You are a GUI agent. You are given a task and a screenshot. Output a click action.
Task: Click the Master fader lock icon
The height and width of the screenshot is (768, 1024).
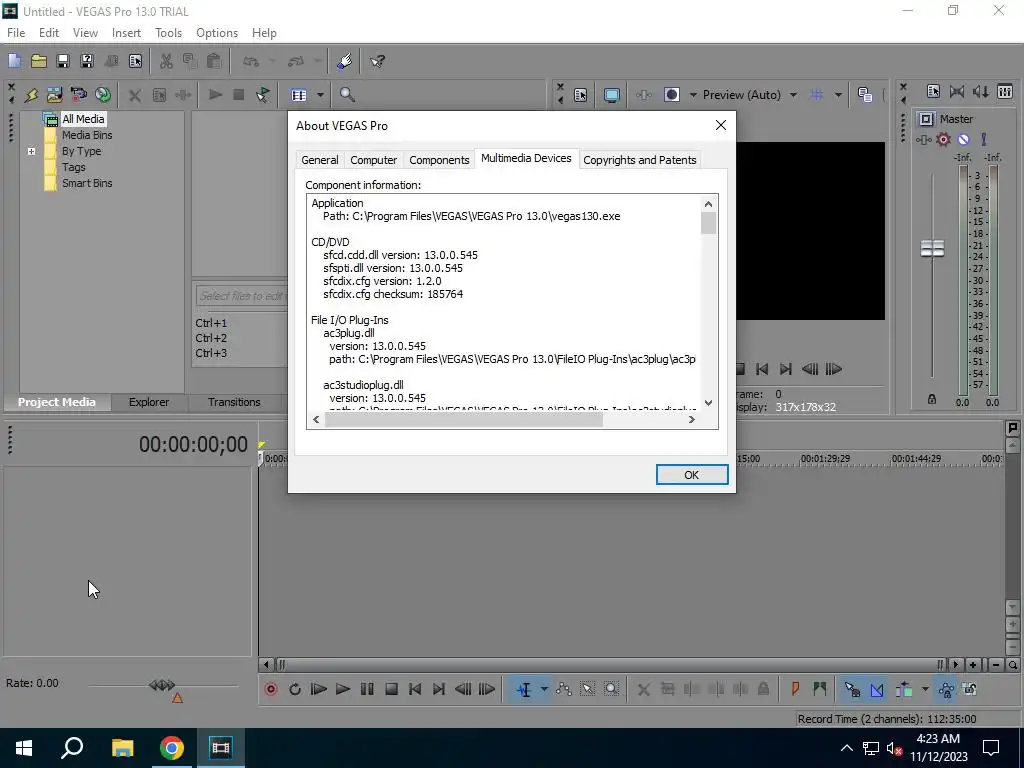(932, 399)
